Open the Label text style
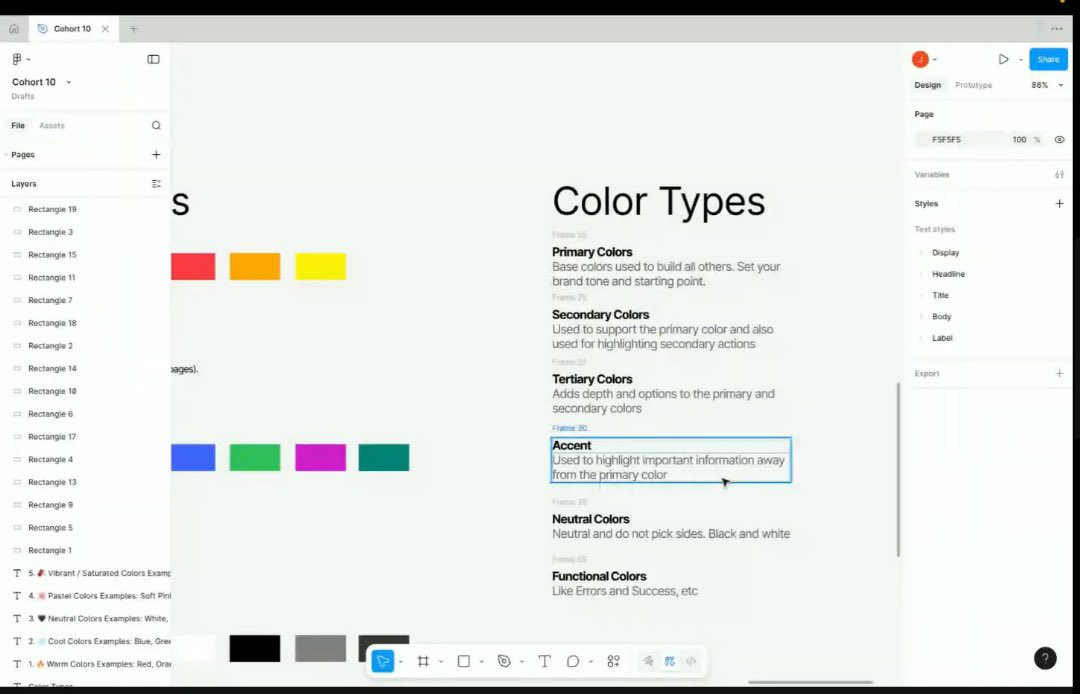Viewport: 1080px width, 694px height. tap(942, 338)
